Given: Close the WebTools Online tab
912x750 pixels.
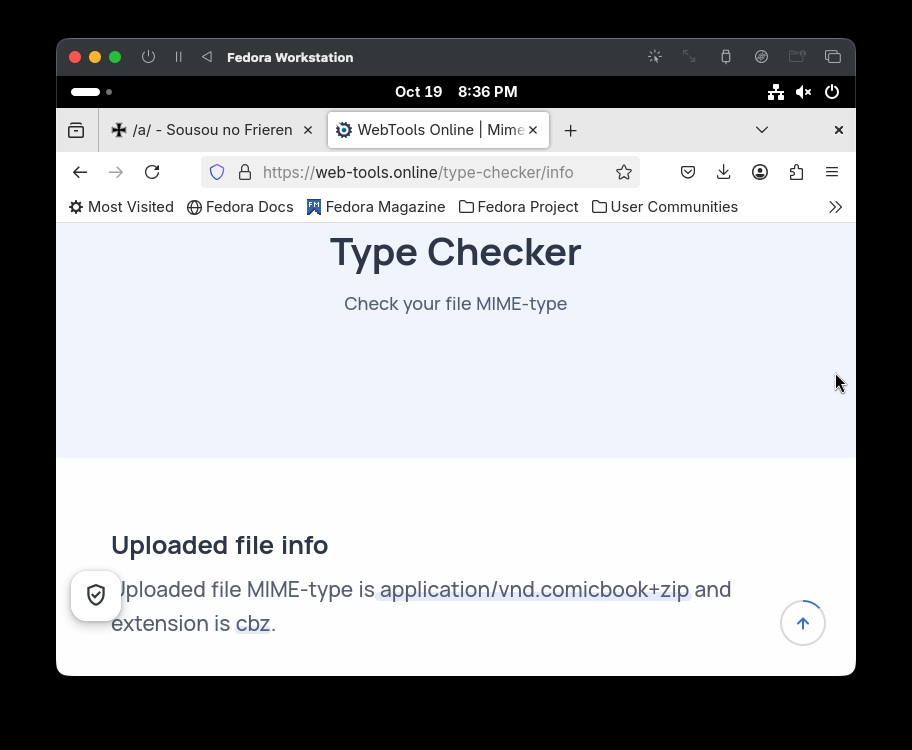Looking at the screenshot, I should click(533, 130).
